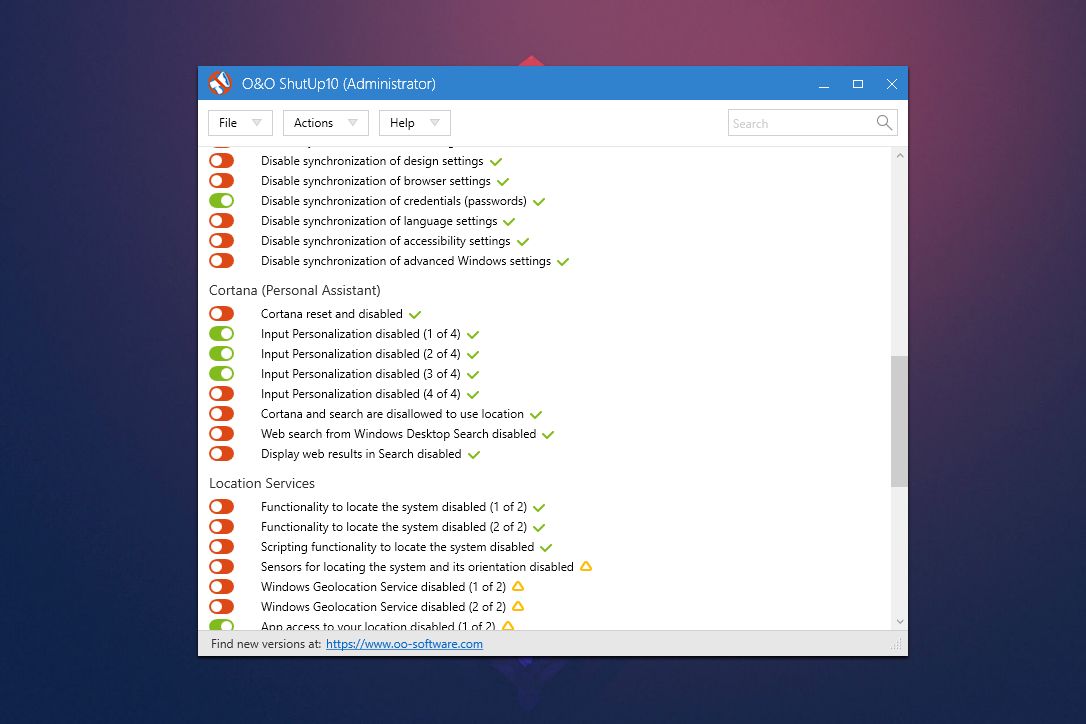Click the Location Services section heading

pos(262,483)
